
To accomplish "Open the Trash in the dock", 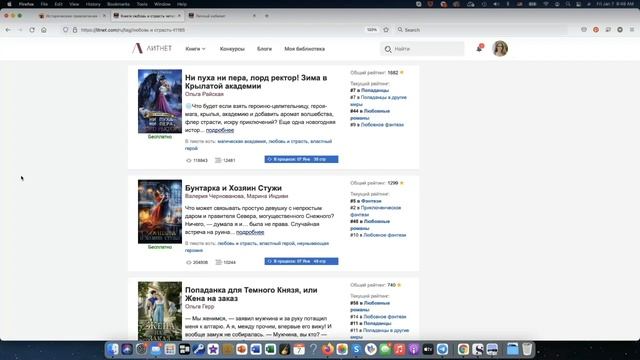I will pos(527,349).
